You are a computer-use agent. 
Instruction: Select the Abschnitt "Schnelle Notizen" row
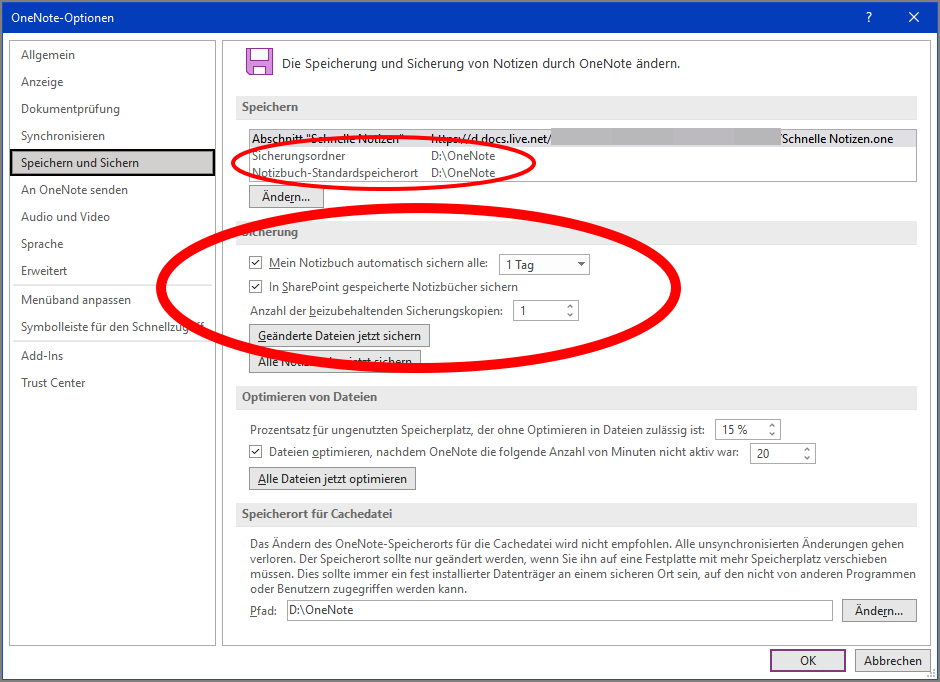point(582,138)
